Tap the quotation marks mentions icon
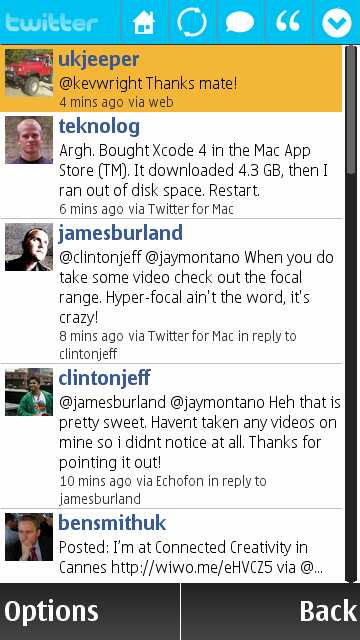The width and height of the screenshot is (360, 640). 288,20
